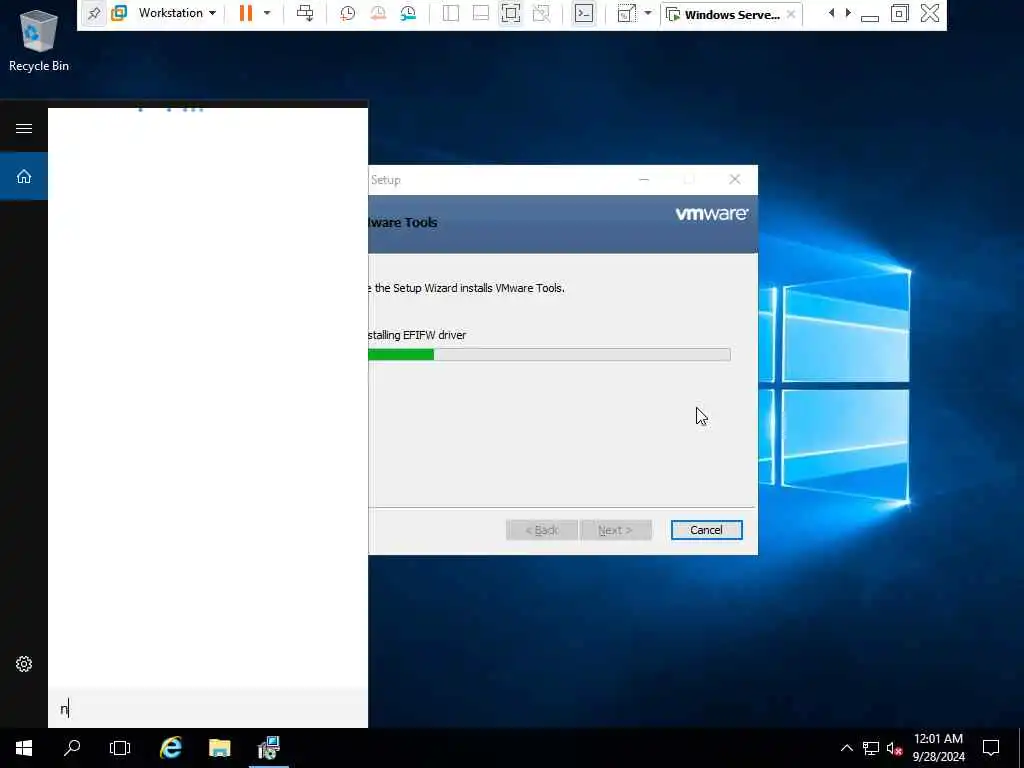Viewport: 1024px width, 768px height.
Task: Unpin the VMware toolbar with the pin icon
Action: coord(94,13)
